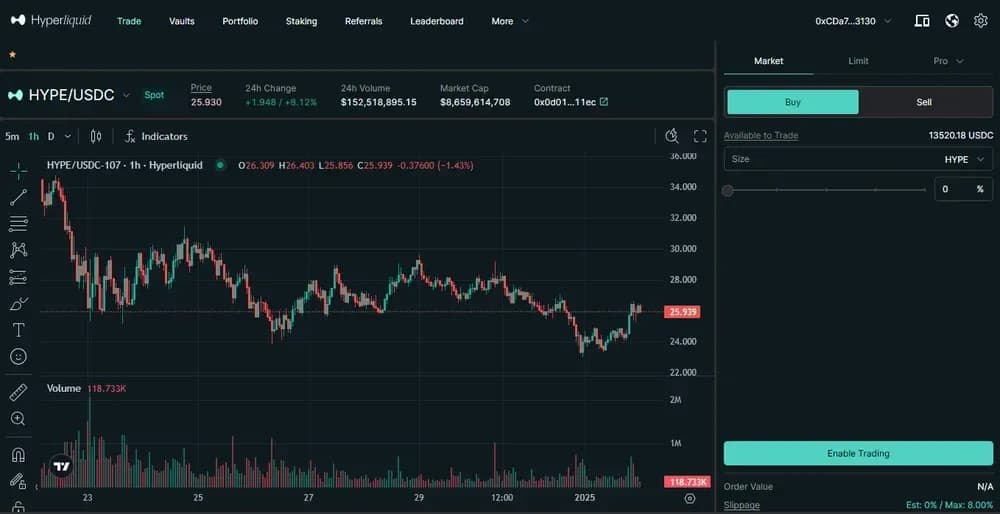
Task: Expand the More navigation menu
Action: 510,21
